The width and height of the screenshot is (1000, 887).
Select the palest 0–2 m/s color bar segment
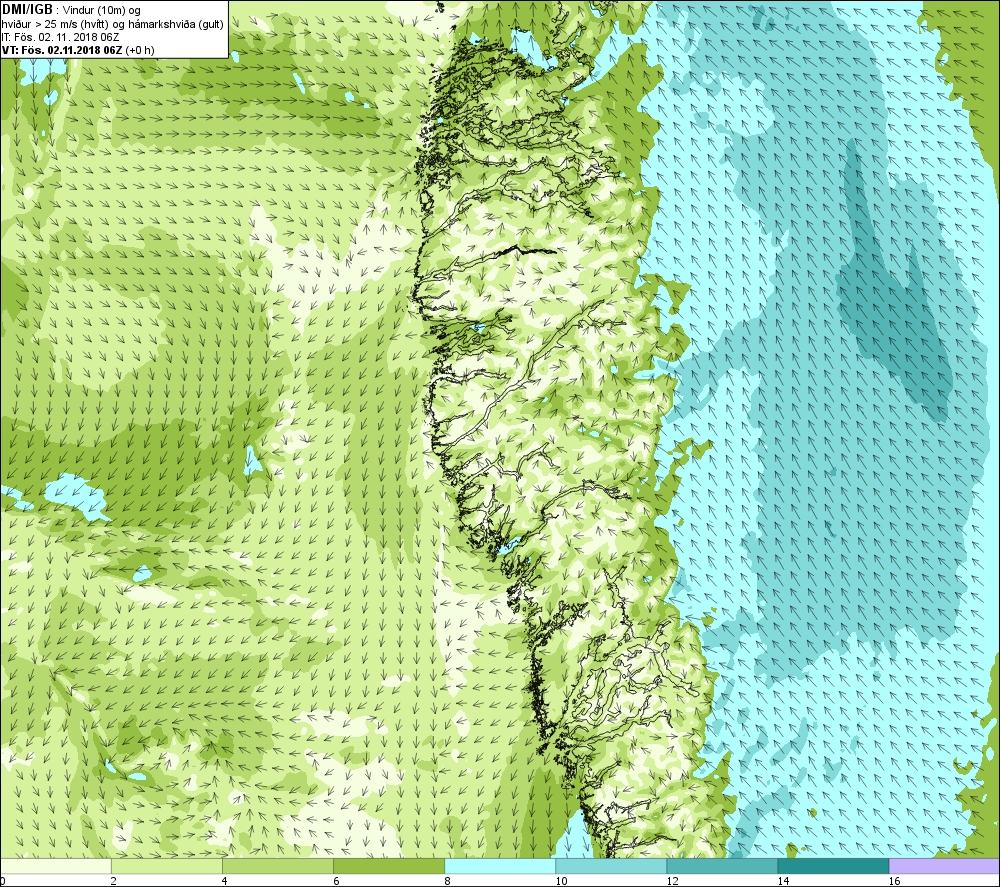[55, 866]
